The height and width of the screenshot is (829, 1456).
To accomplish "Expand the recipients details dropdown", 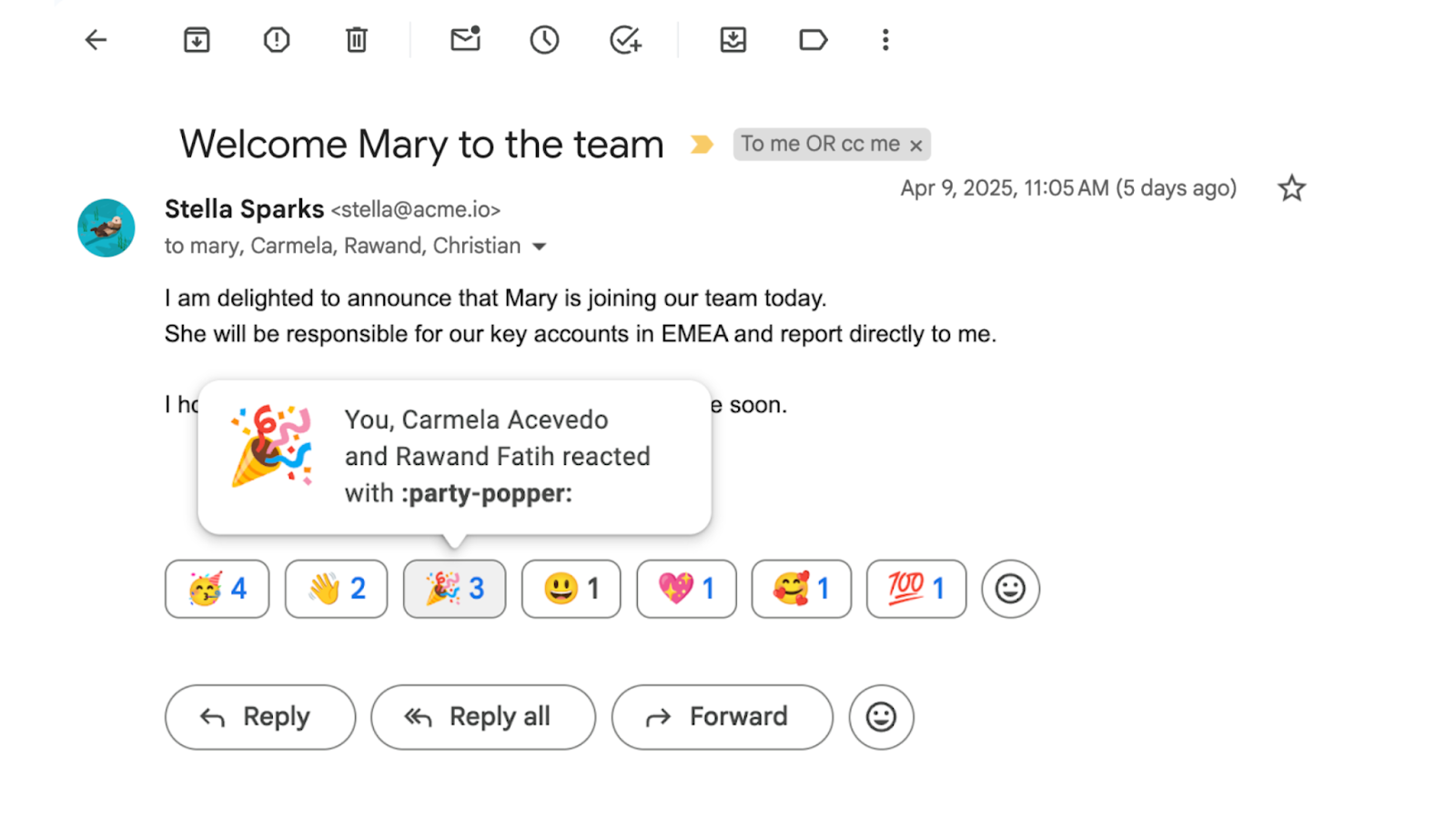I will coord(540,246).
